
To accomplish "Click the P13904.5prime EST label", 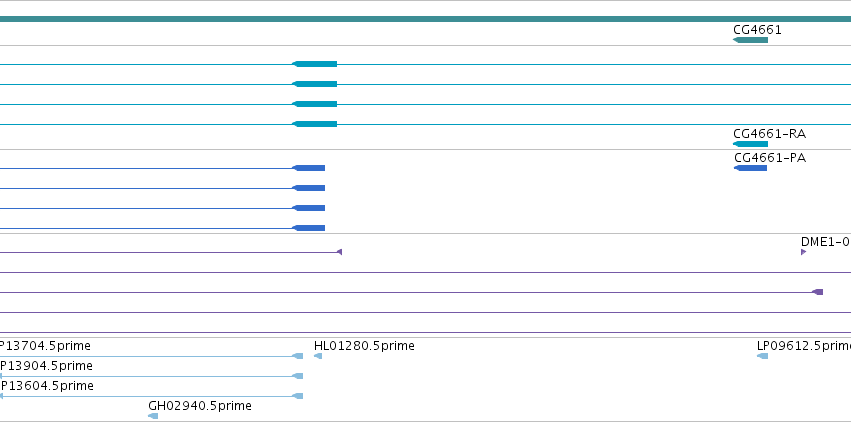I will click(x=46, y=366).
